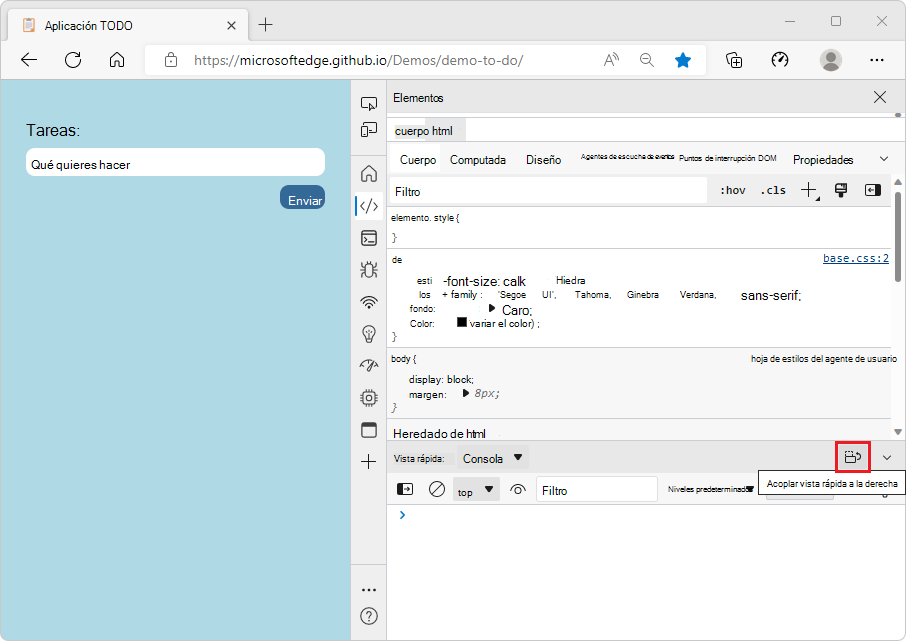Clear the console circle-slash icon

(437, 490)
